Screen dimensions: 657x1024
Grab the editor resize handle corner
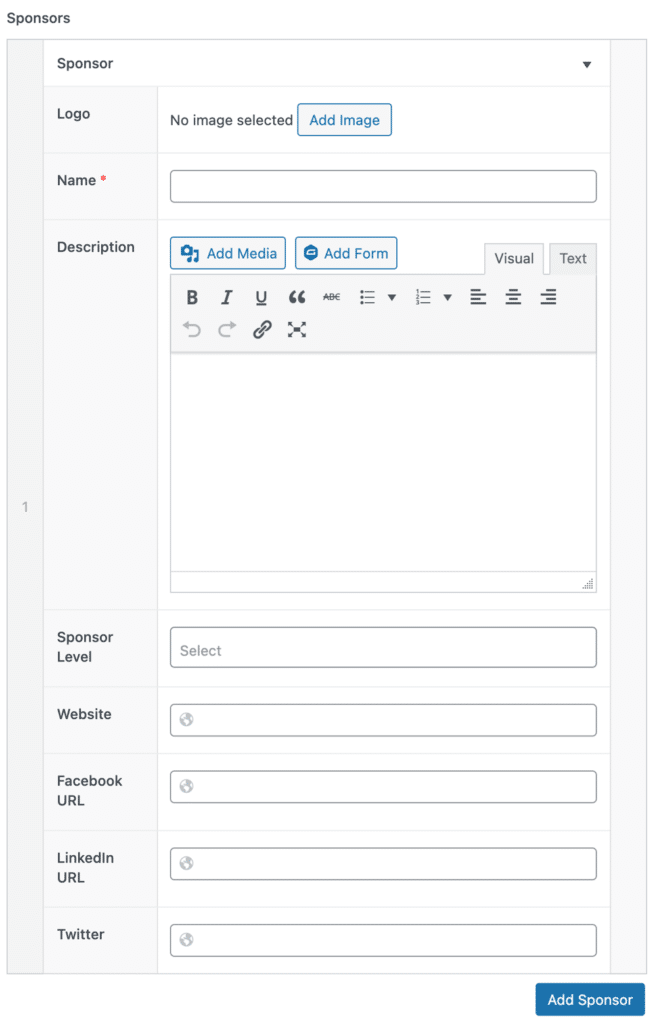pos(588,584)
